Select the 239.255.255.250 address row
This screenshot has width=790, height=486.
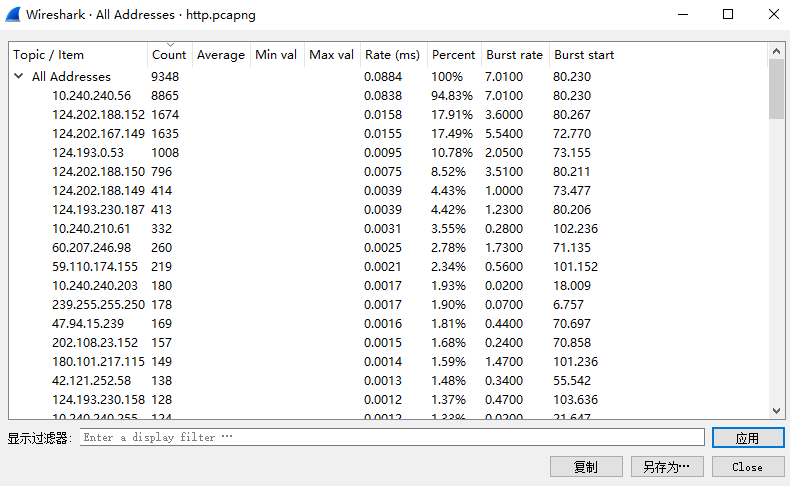click(x=388, y=305)
